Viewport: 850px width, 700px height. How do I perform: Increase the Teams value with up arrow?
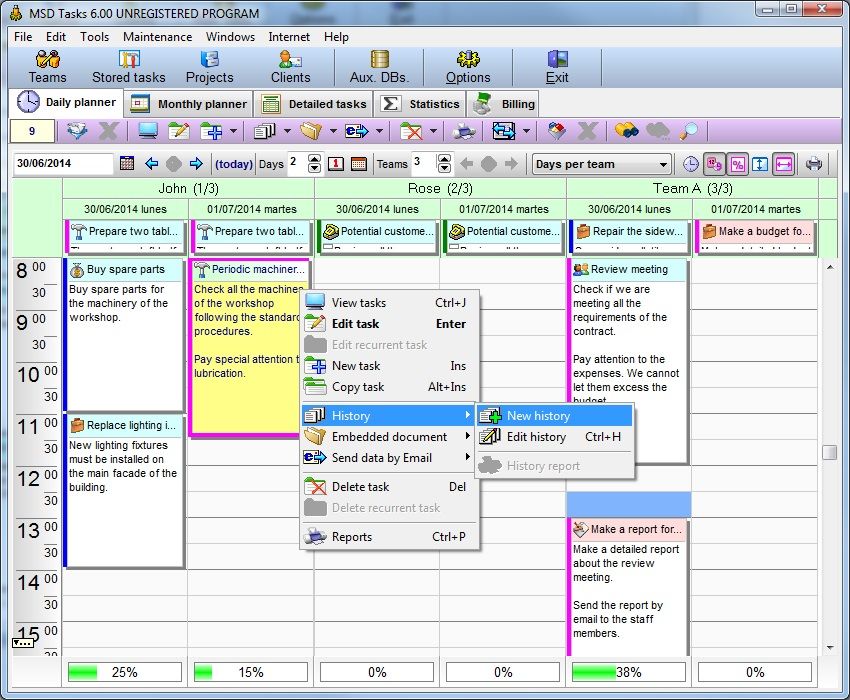pos(444,159)
